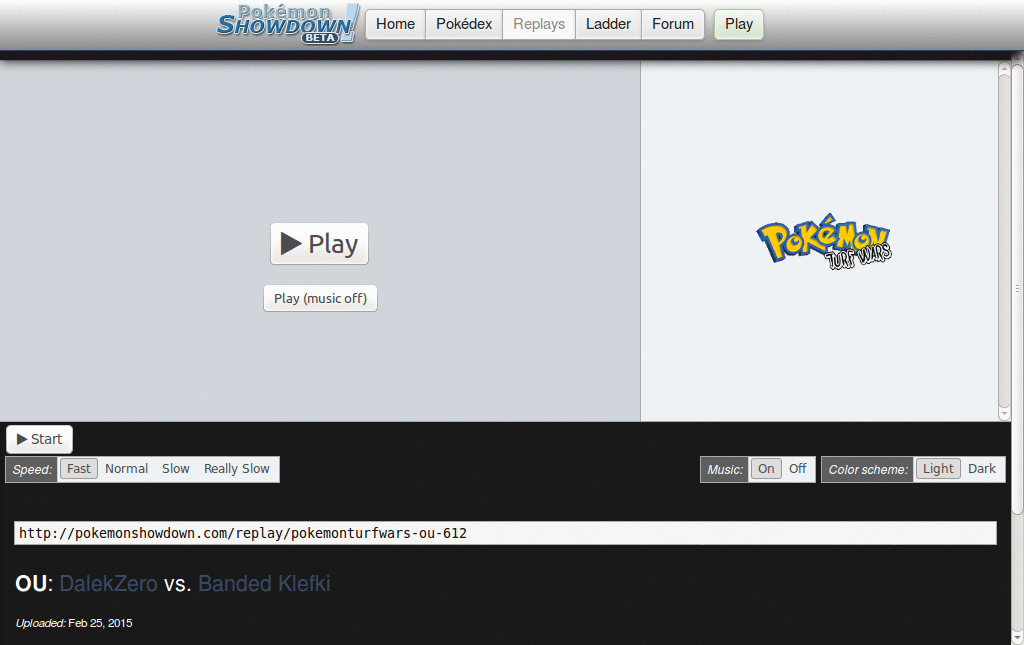The height and width of the screenshot is (645, 1024).
Task: Start replay with large Play button
Action: click(319, 244)
